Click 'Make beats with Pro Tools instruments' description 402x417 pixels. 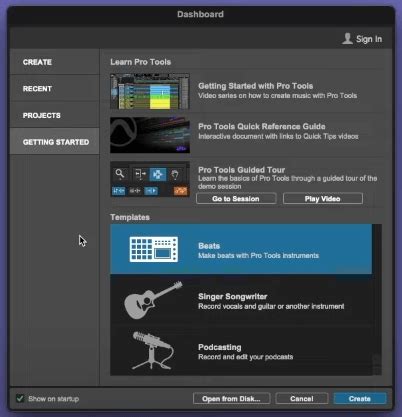(x=258, y=256)
